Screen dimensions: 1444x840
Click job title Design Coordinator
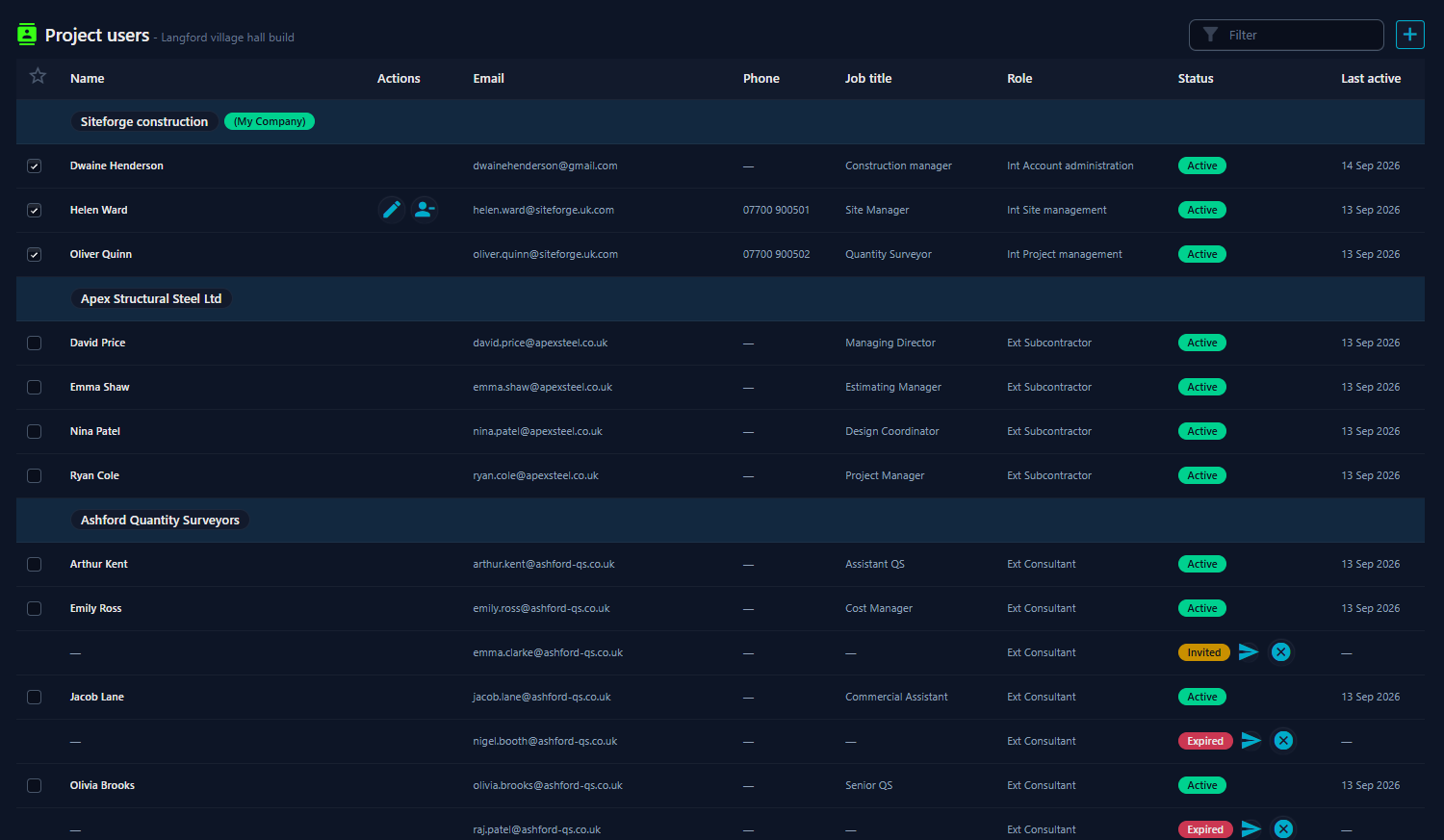tap(892, 431)
